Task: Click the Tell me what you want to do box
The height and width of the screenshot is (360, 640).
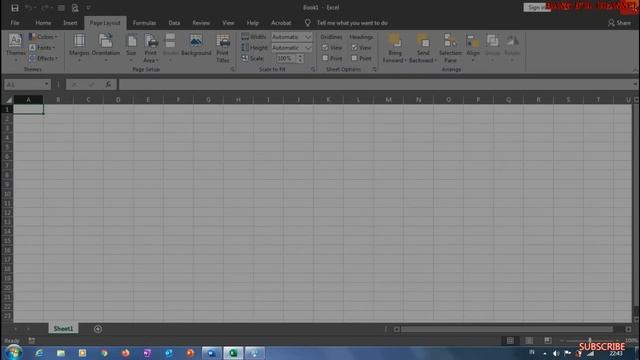Action: [x=352, y=23]
